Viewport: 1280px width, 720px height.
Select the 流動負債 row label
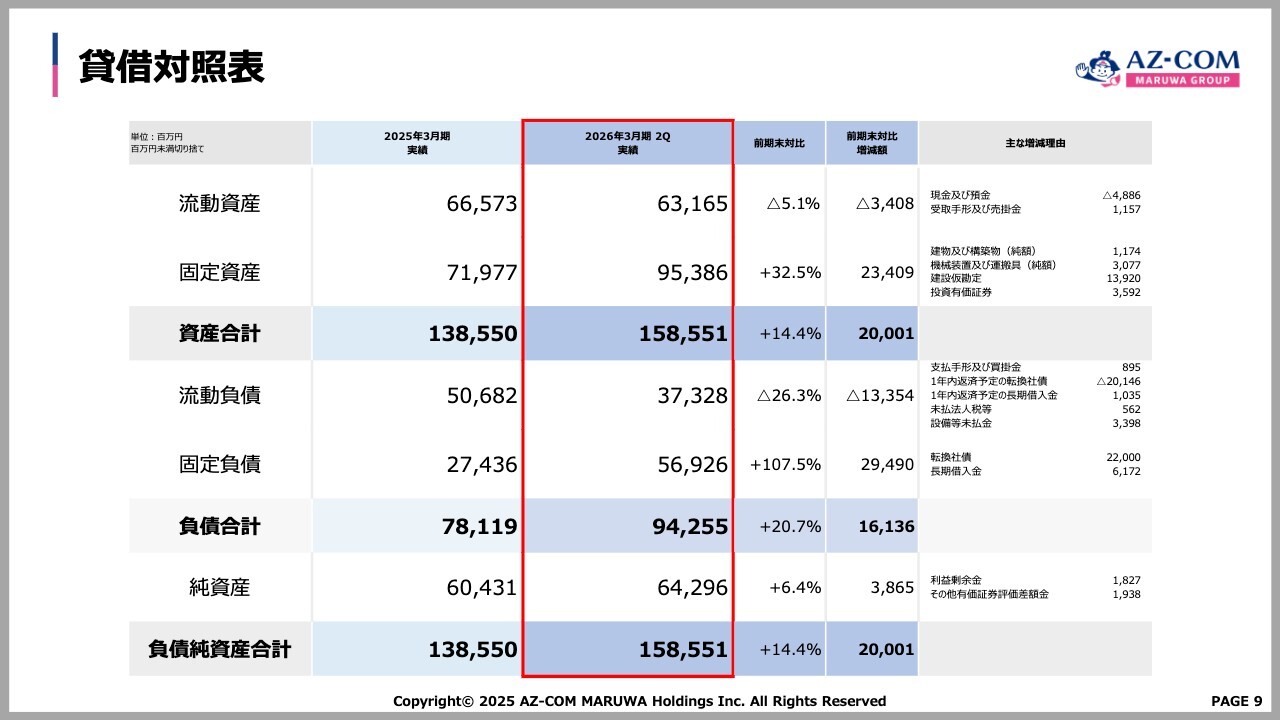pos(219,396)
